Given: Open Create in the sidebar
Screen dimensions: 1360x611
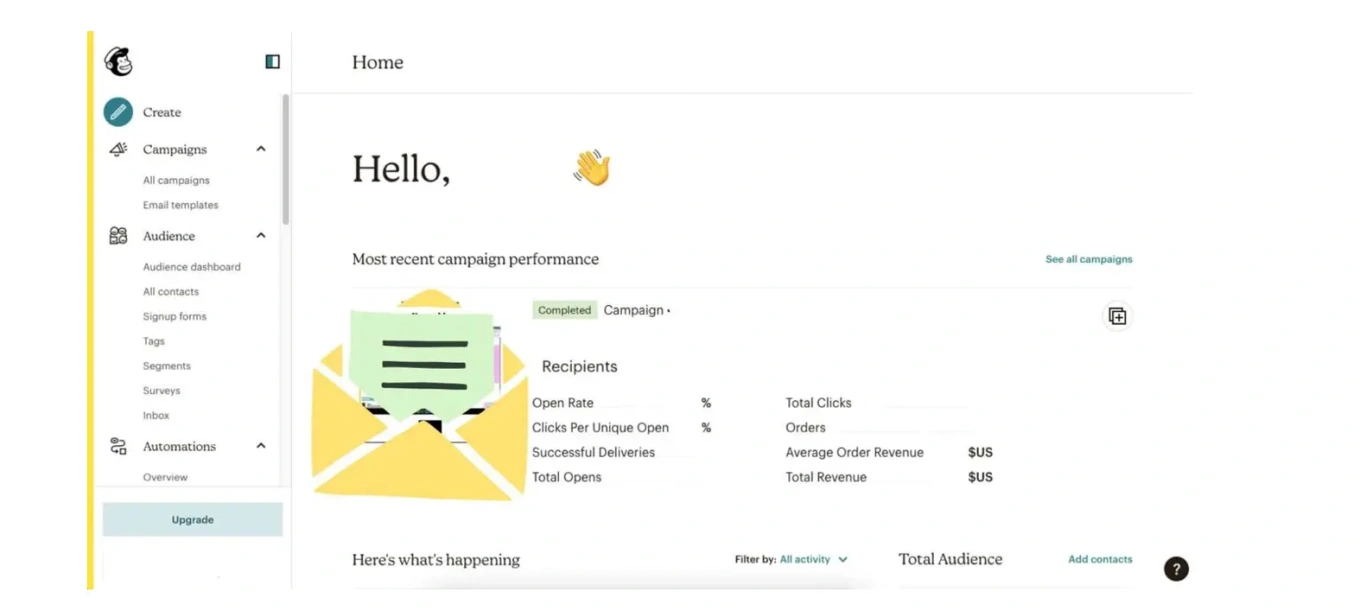Looking at the screenshot, I should [162, 113].
